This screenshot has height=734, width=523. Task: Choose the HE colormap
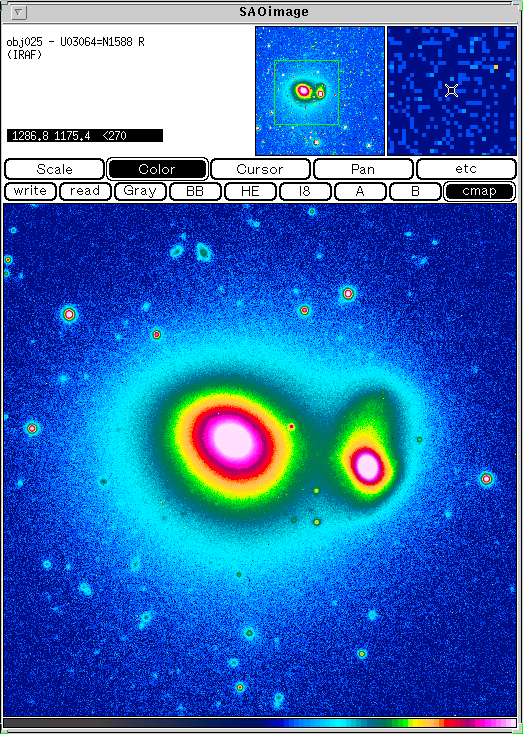[x=250, y=191]
